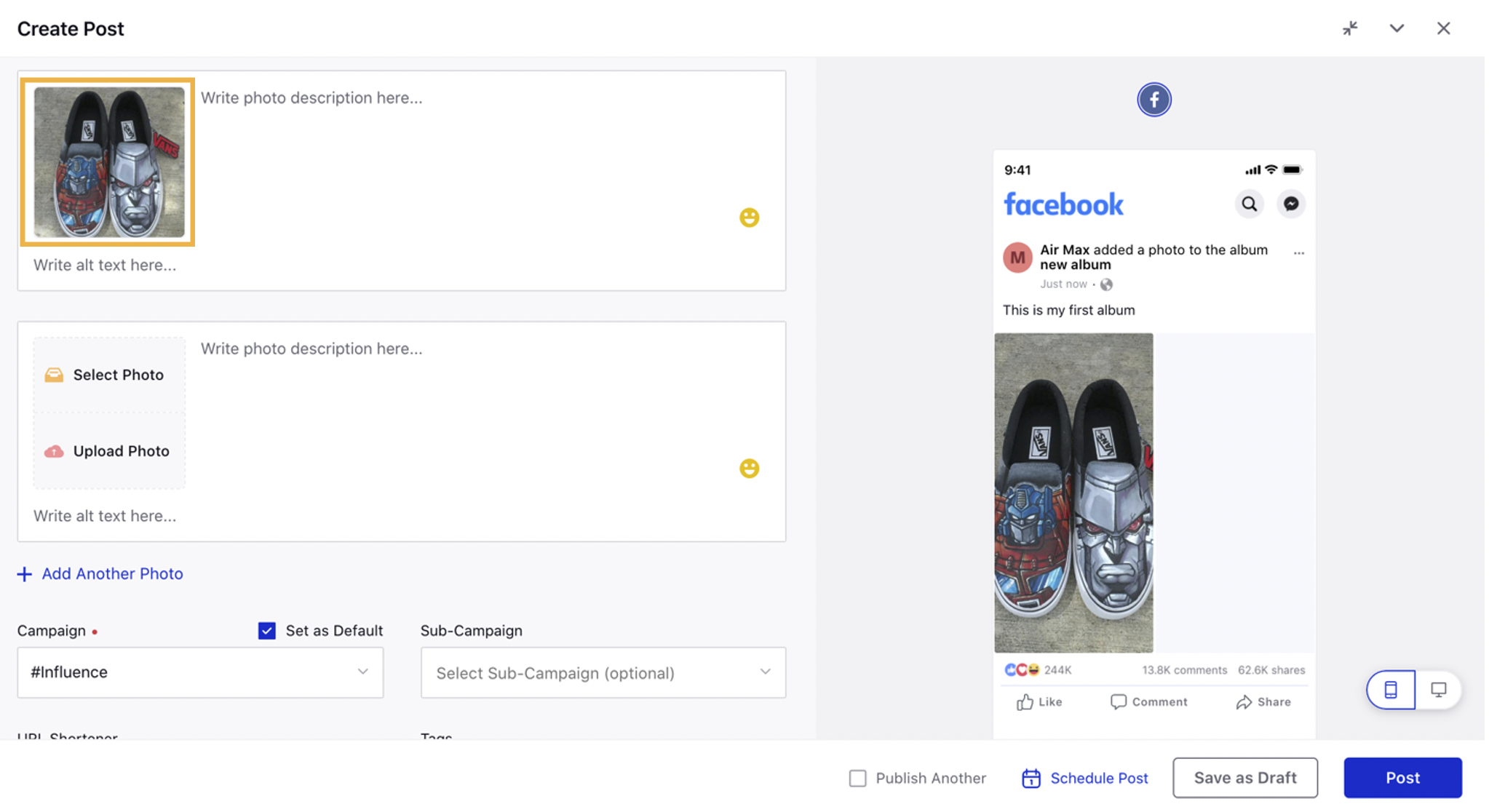
Task: Uncheck the Set as Default checkbox
Action: click(x=267, y=631)
